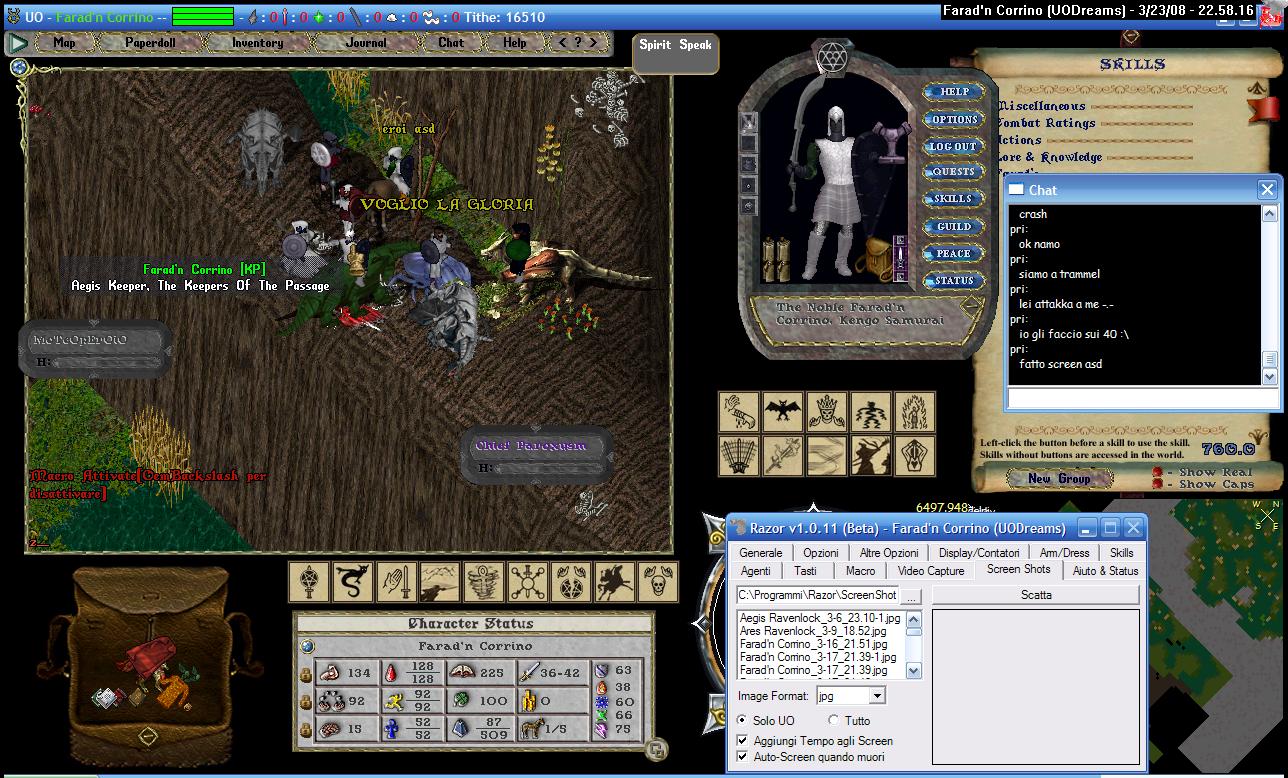1288x778 pixels.
Task: Activate the wavy figure spell icon
Action: pos(870,412)
